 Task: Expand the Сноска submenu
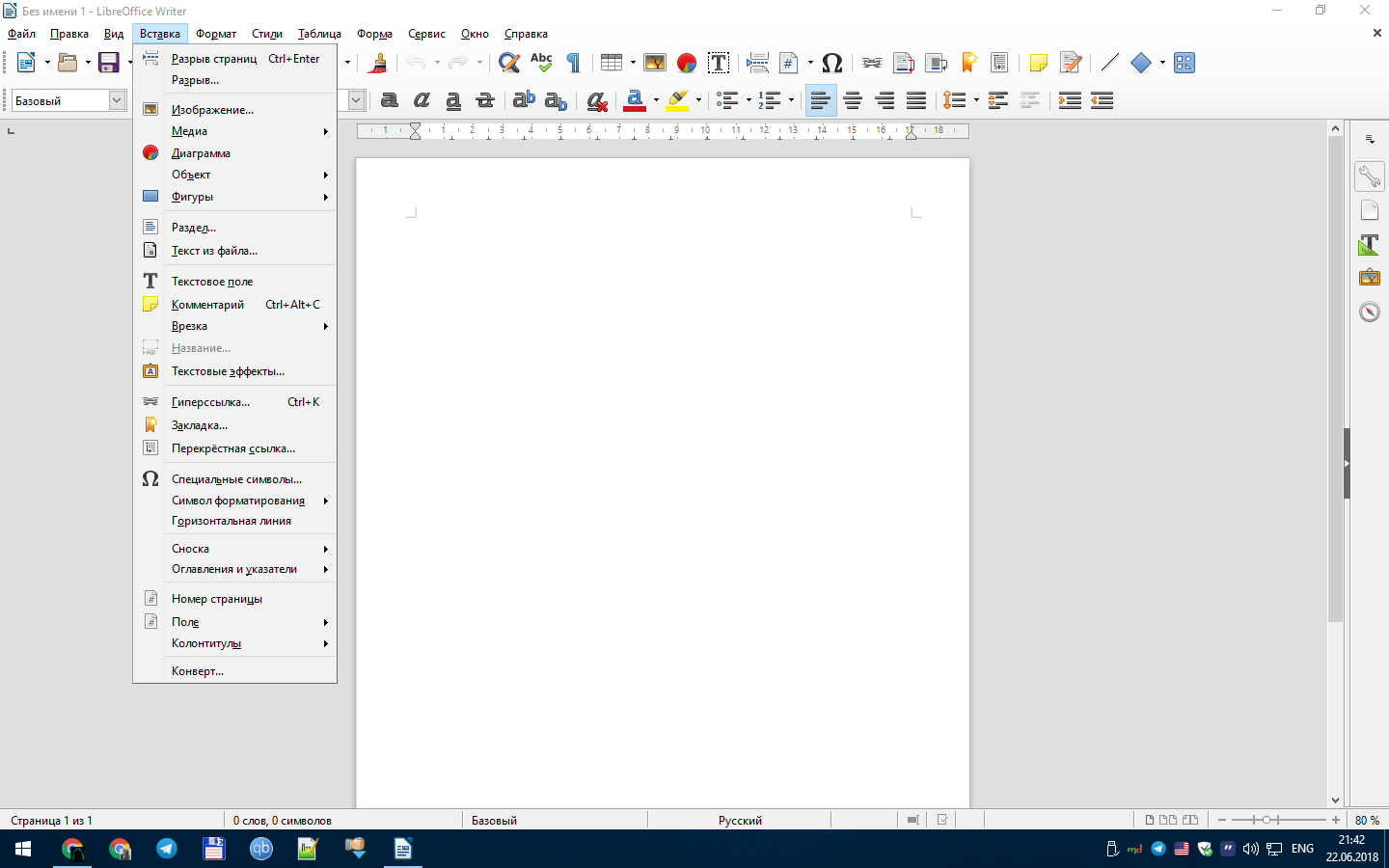(x=234, y=549)
